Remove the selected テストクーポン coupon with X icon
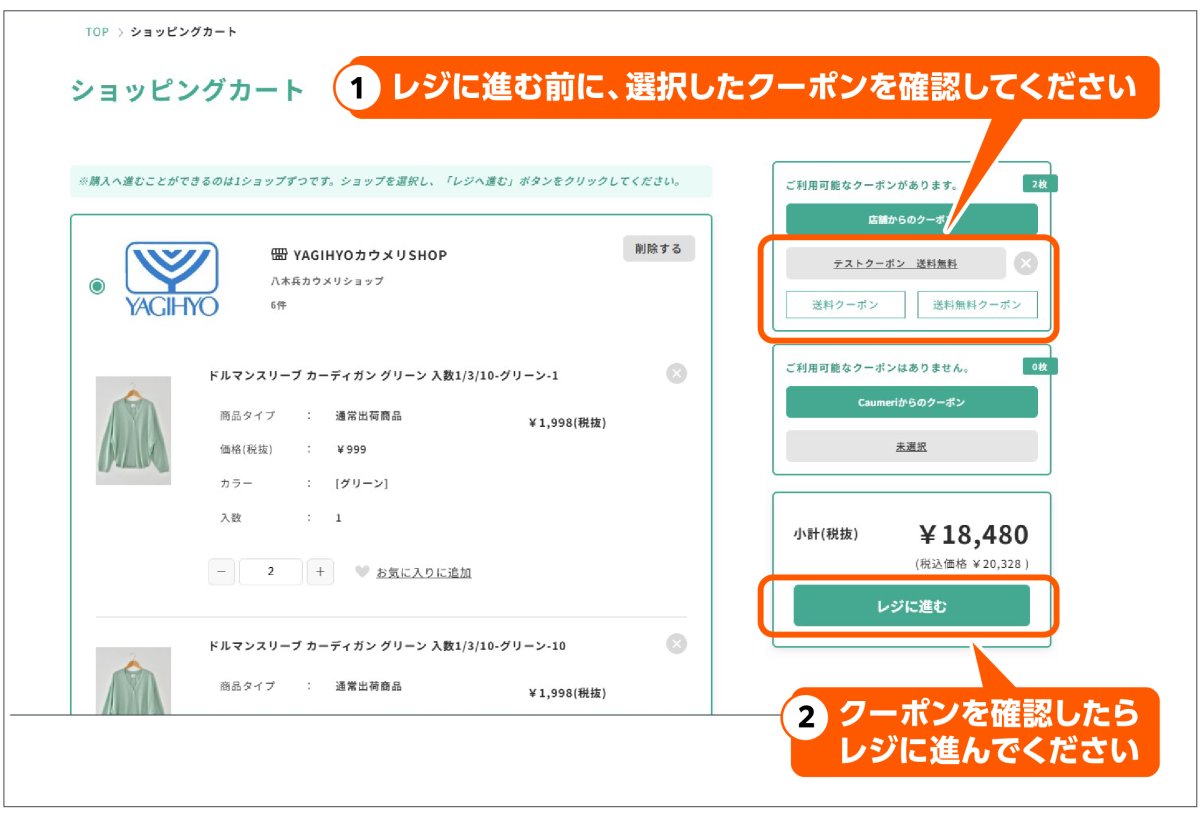The height and width of the screenshot is (813, 1200). (1025, 263)
